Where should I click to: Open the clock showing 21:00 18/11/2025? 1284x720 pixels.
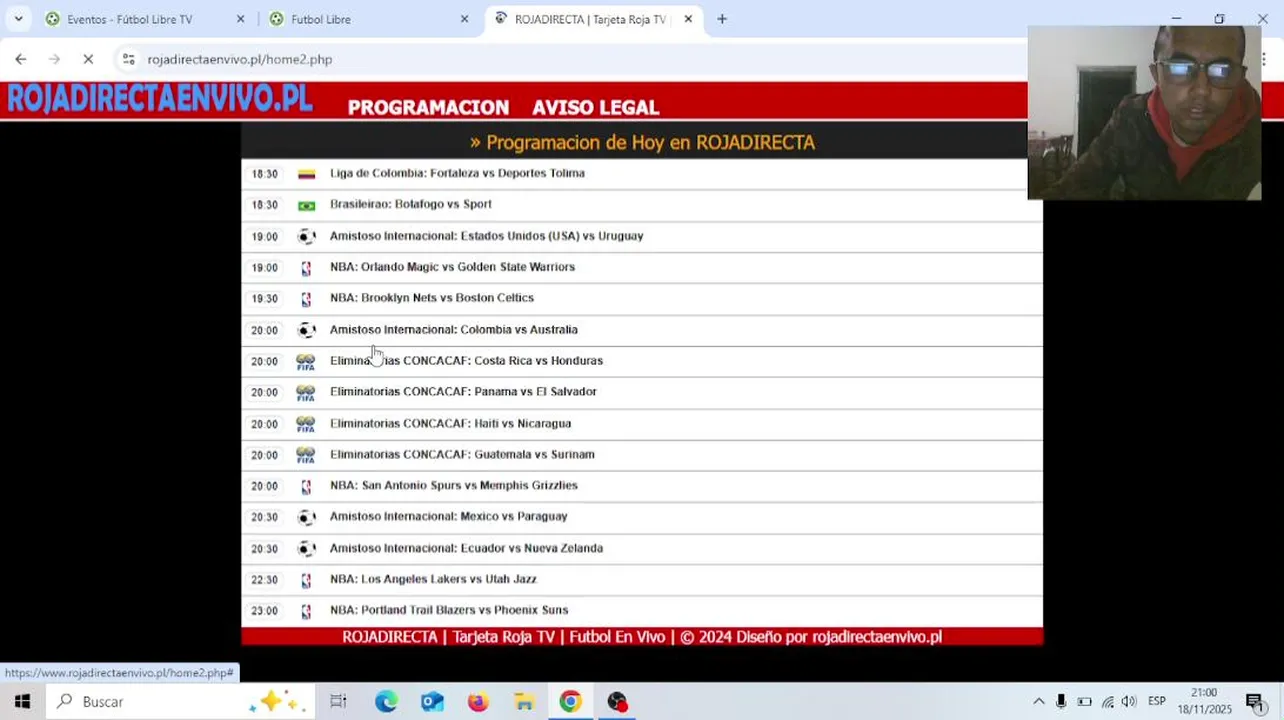[x=1204, y=701]
